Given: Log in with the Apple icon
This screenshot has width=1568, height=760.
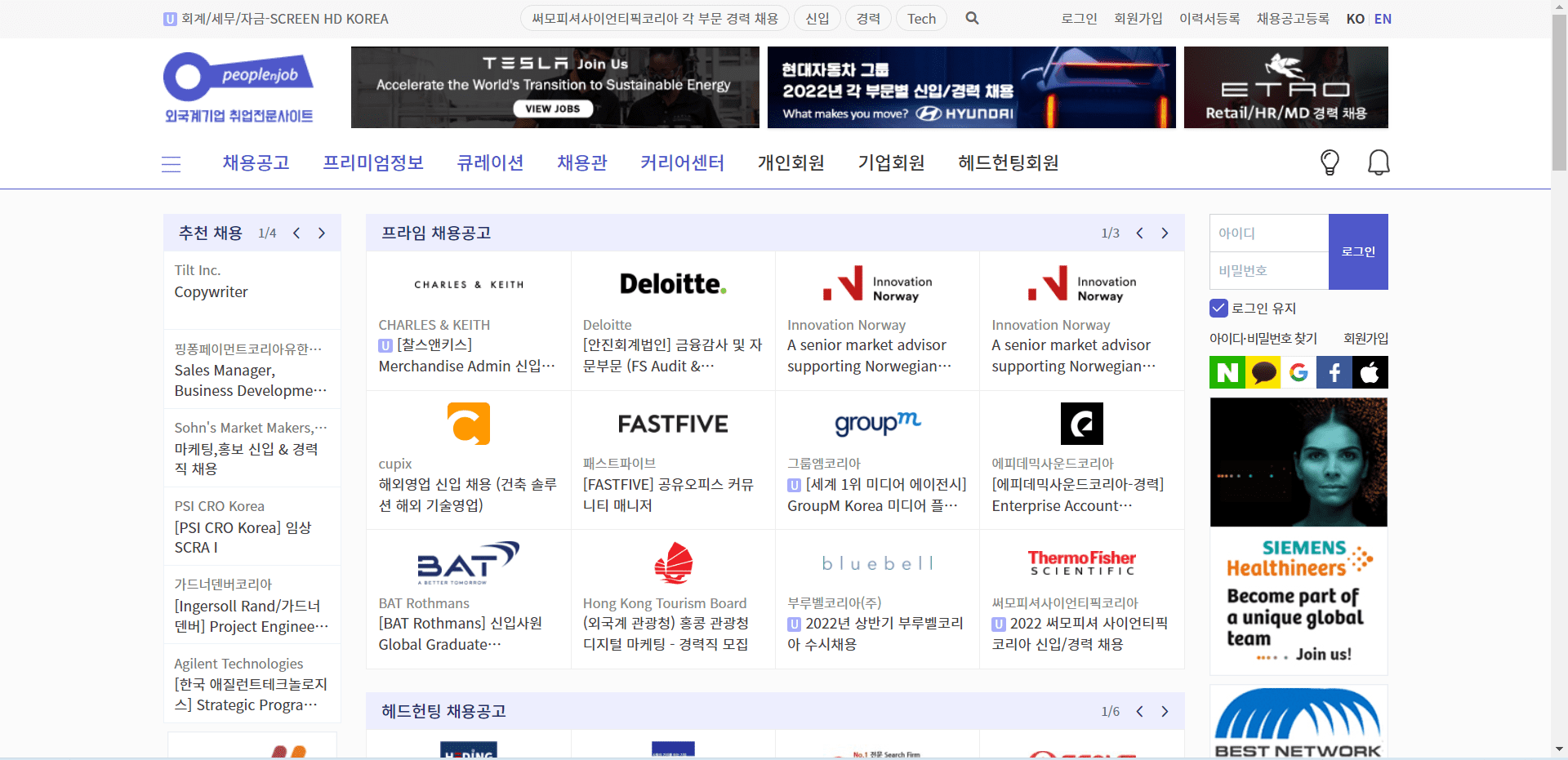Looking at the screenshot, I should 1370,372.
